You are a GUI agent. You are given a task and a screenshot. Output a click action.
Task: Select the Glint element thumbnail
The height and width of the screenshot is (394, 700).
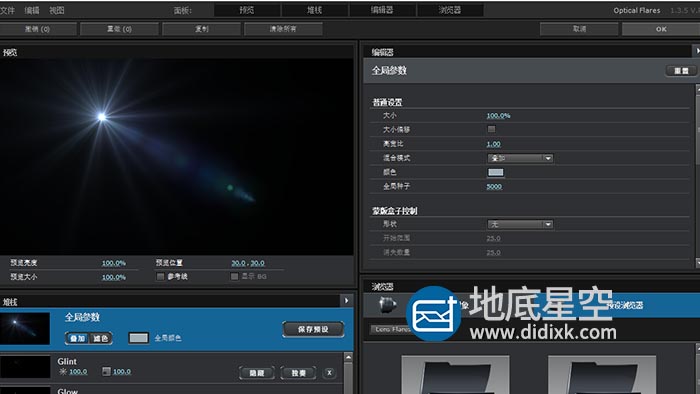coord(25,367)
